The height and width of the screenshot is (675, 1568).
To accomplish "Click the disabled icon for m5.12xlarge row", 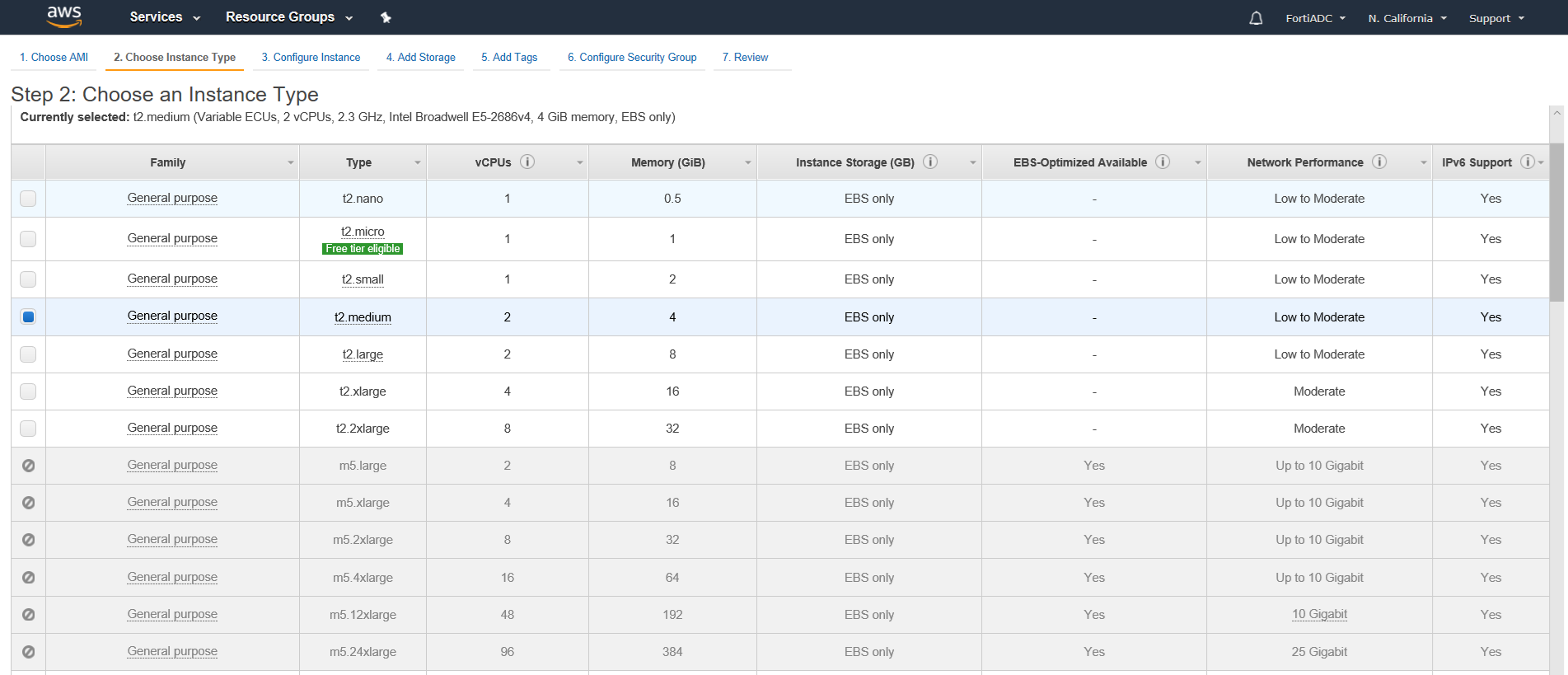I will click(x=28, y=615).
